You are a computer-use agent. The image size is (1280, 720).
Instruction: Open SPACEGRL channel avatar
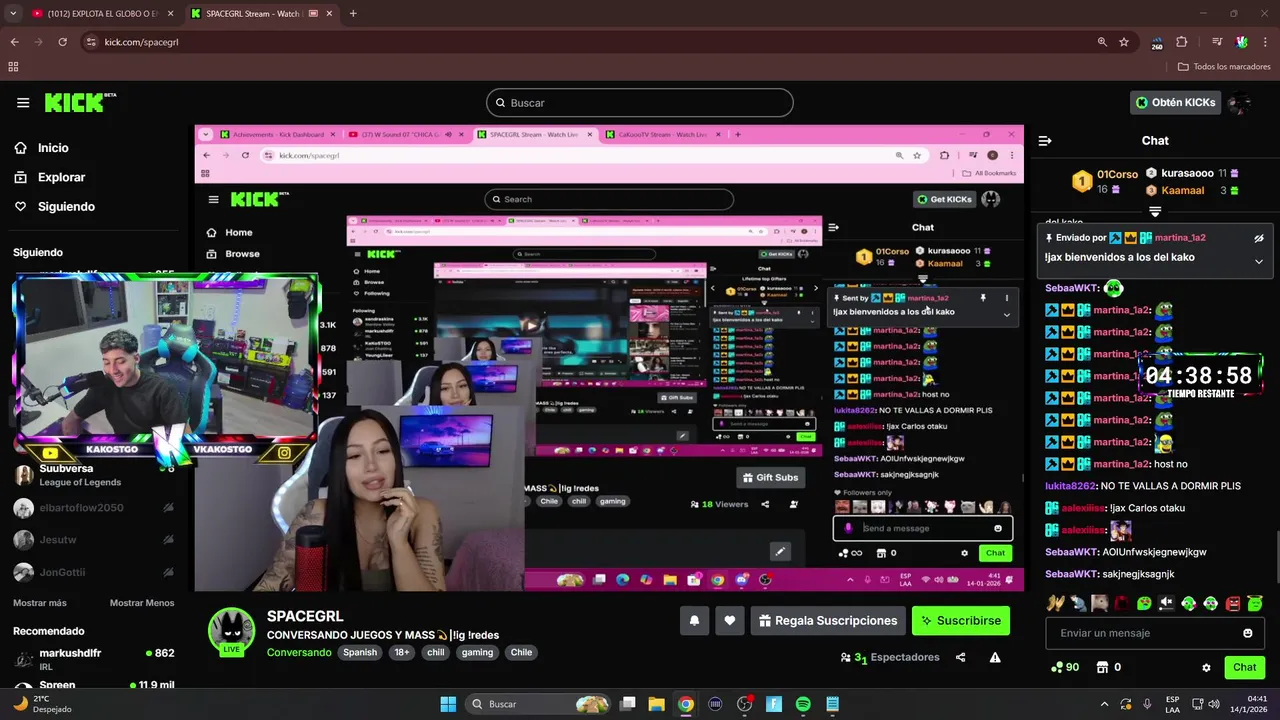pos(231,631)
